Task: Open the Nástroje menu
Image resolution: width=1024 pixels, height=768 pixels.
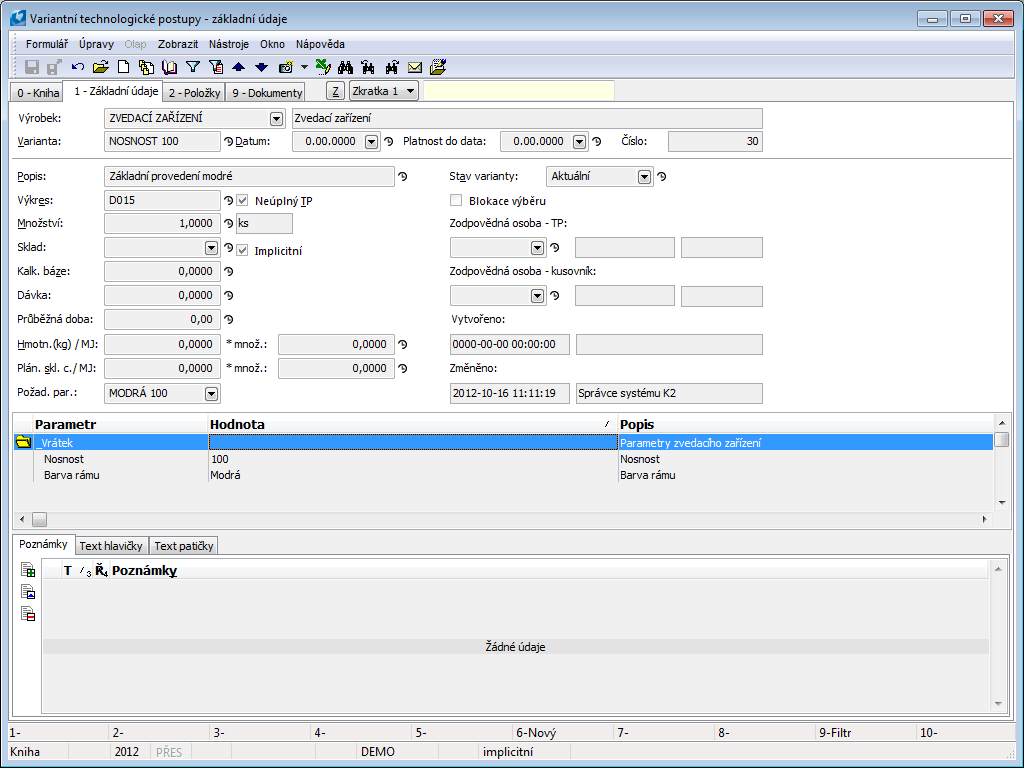Action: [229, 44]
